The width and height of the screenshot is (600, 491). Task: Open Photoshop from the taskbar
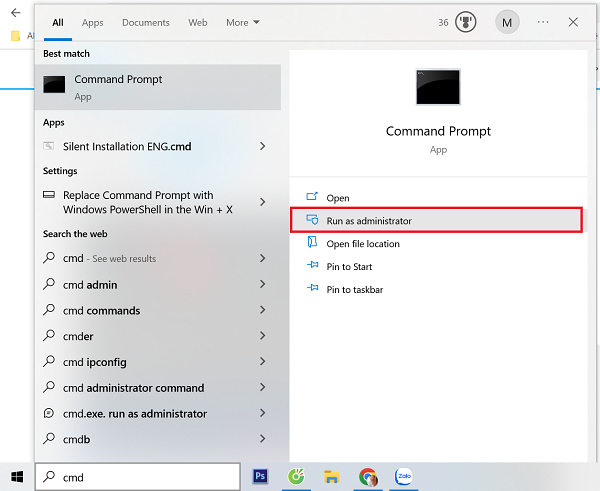tap(261, 477)
